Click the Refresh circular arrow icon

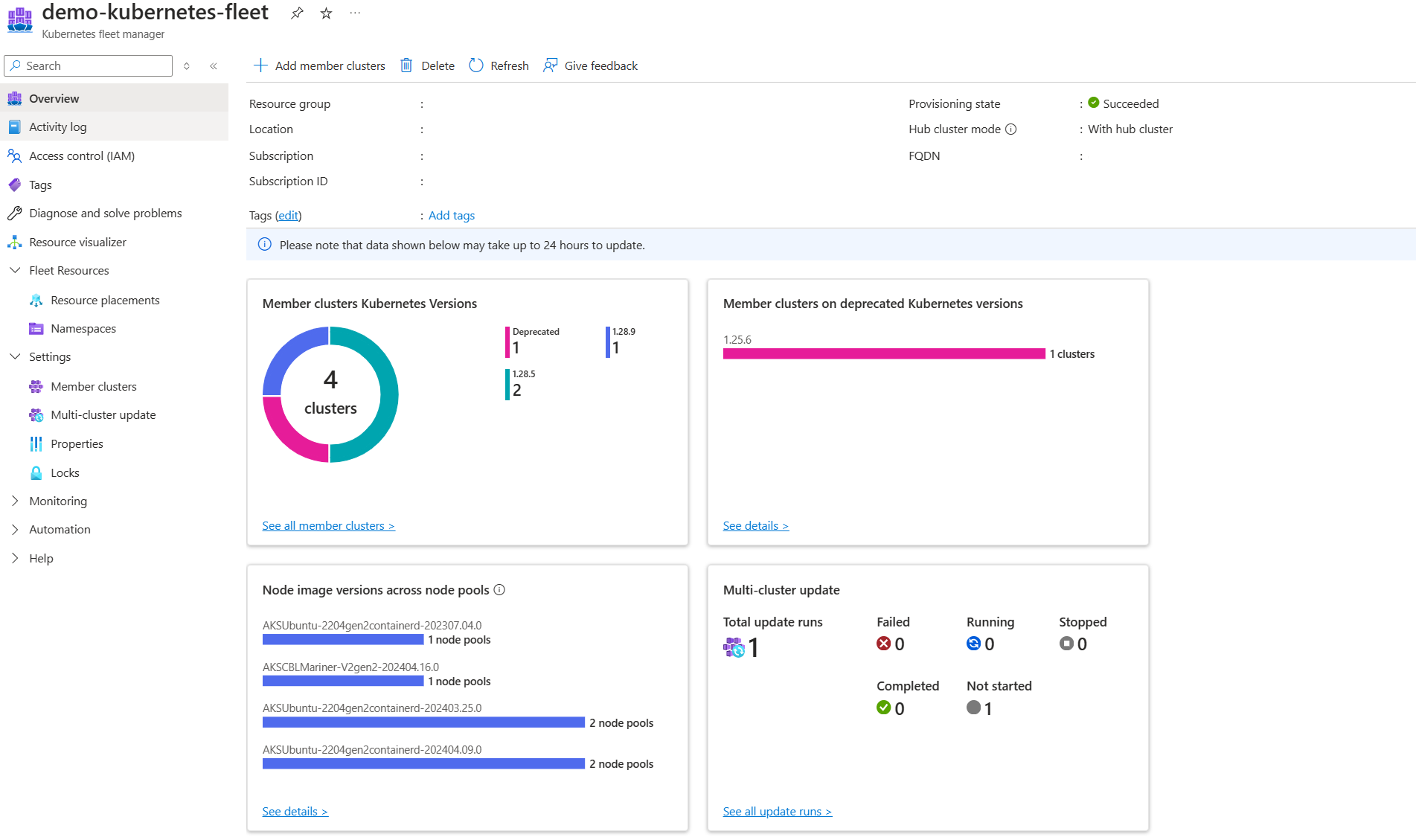476,65
